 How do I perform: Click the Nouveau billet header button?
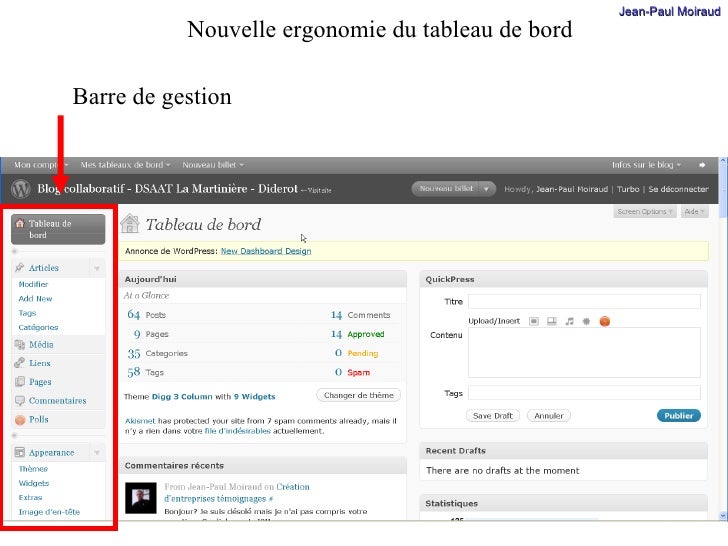pyautogui.click(x=446, y=189)
